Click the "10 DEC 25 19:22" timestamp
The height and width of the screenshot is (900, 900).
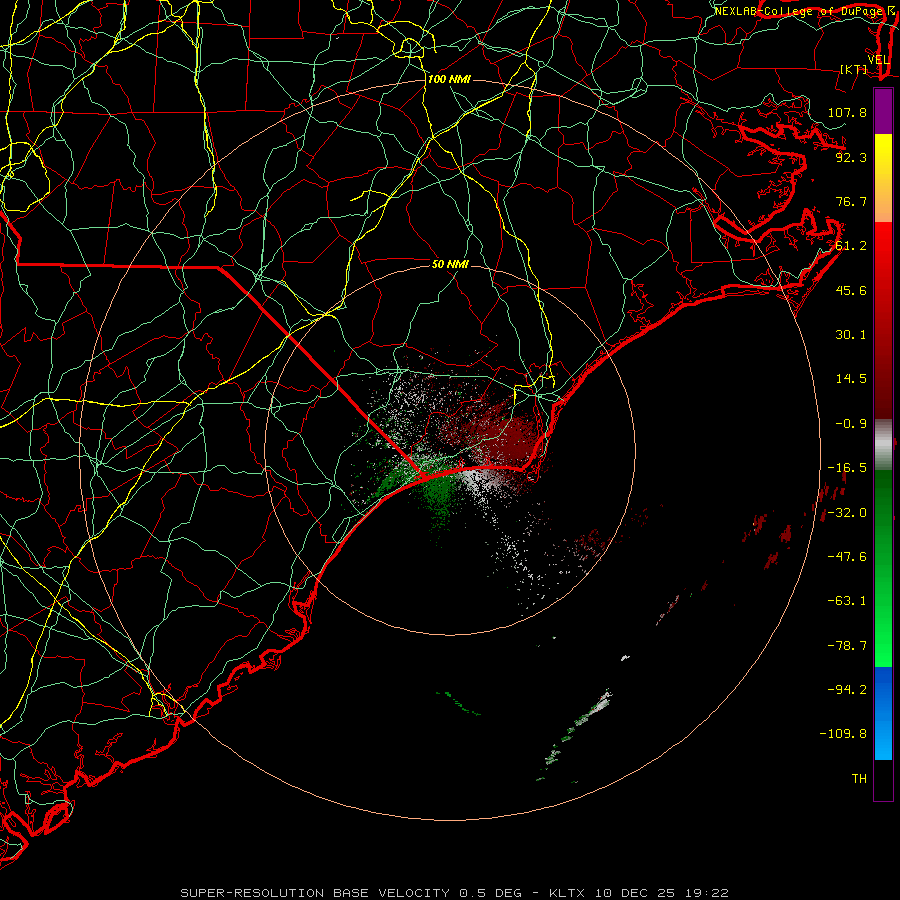point(661,893)
